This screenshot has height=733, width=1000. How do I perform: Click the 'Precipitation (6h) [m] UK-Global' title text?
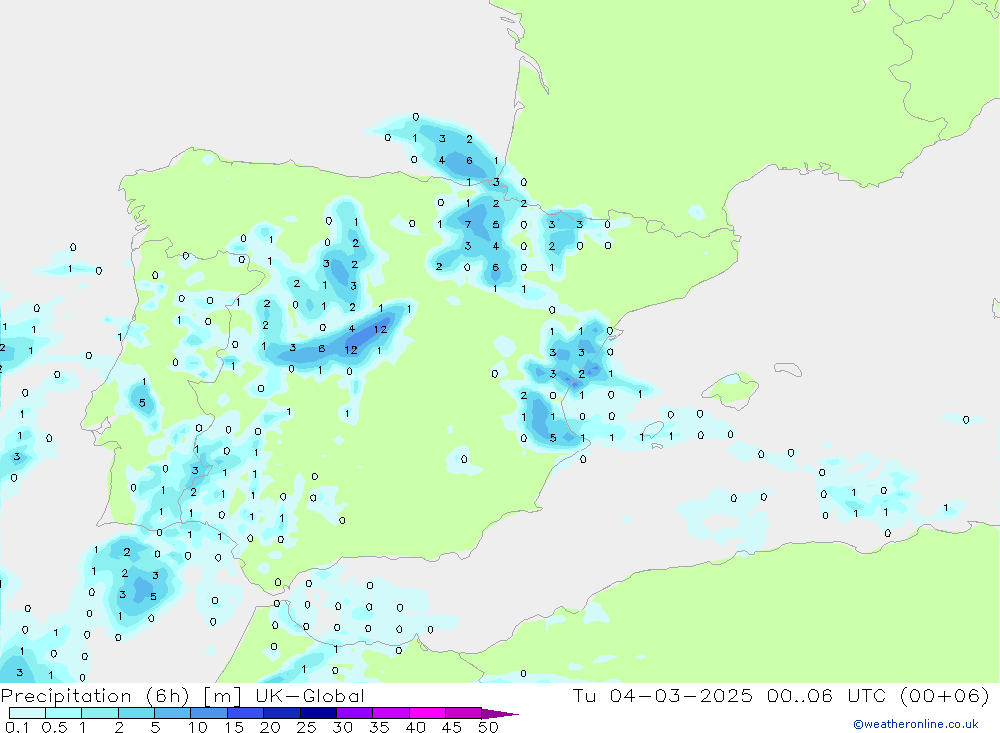click(182, 696)
